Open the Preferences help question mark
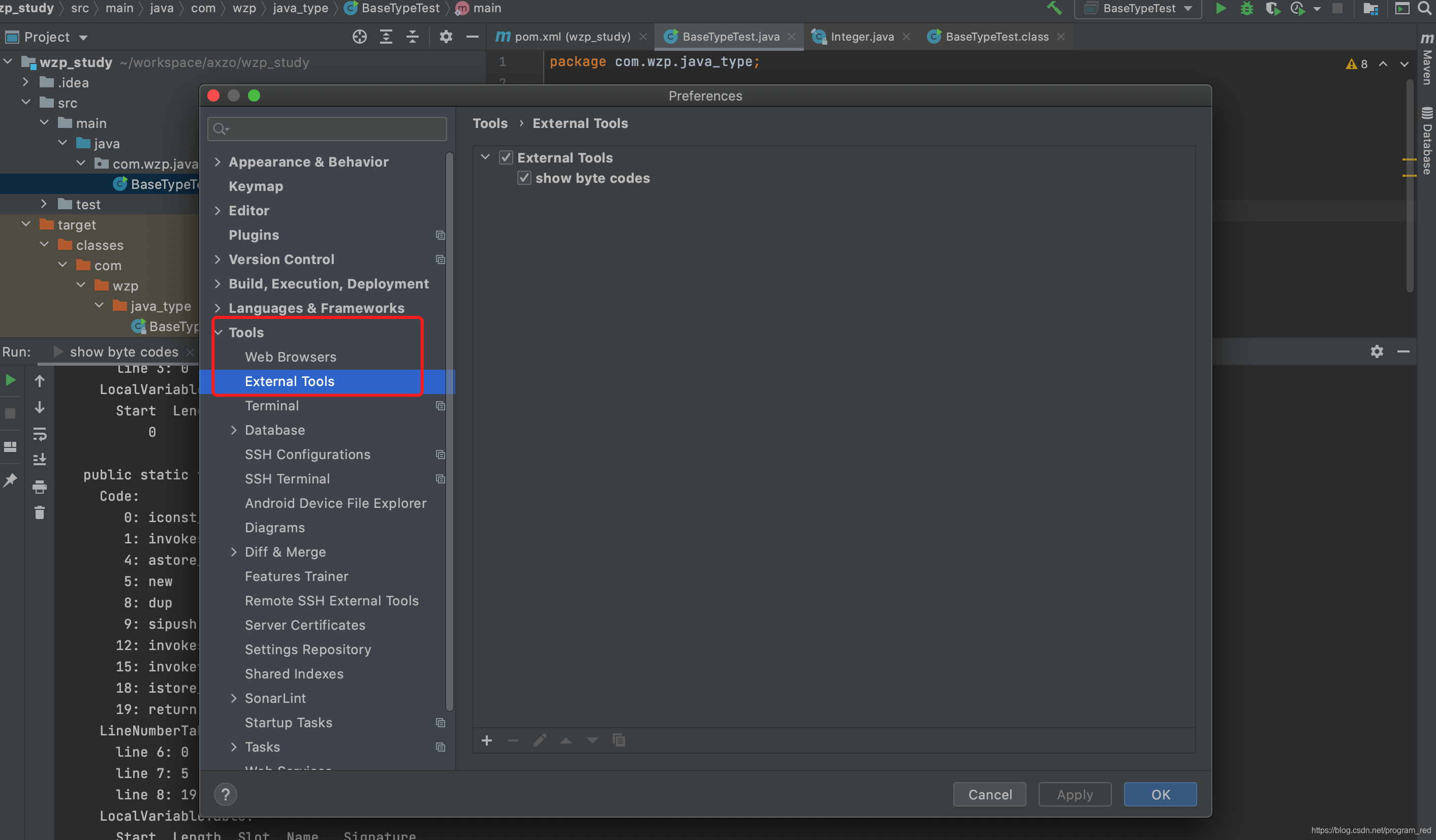This screenshot has height=840, width=1436. (226, 794)
